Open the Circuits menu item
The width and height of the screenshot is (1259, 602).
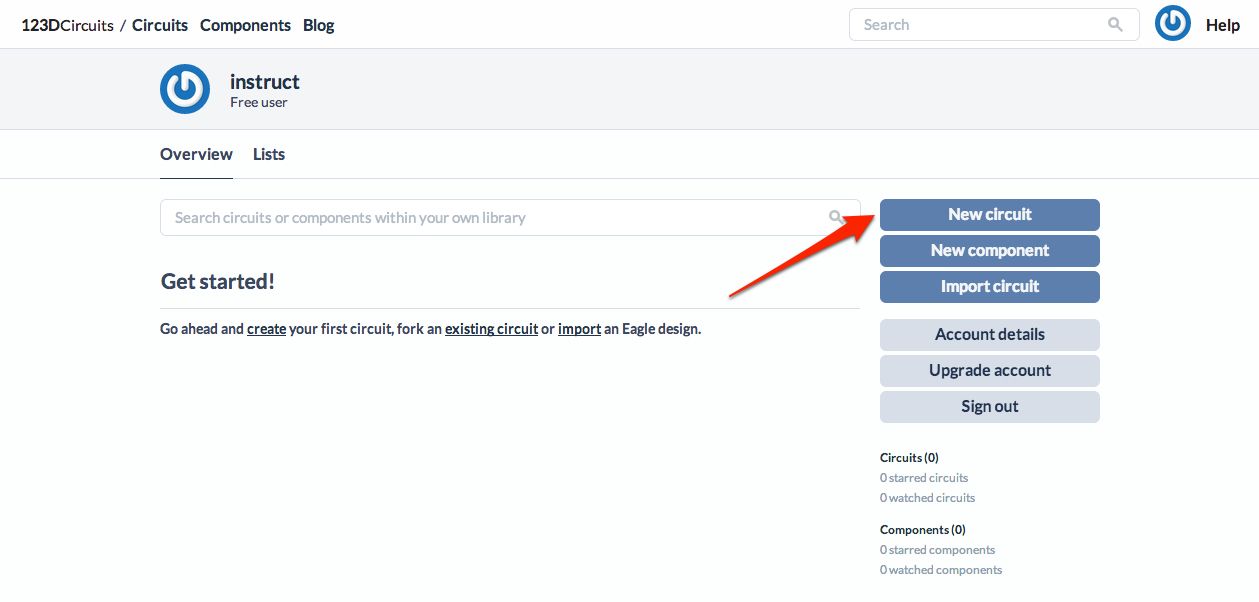click(x=160, y=25)
